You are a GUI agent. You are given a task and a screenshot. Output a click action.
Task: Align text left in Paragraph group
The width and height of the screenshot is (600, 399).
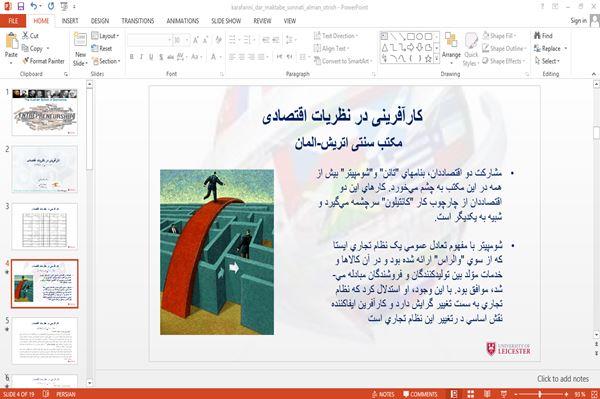[232, 57]
